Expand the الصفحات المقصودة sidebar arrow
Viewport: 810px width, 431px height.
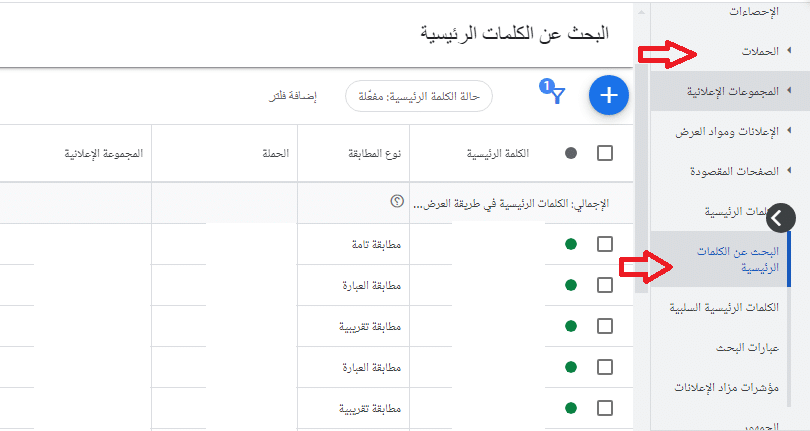tap(789, 170)
